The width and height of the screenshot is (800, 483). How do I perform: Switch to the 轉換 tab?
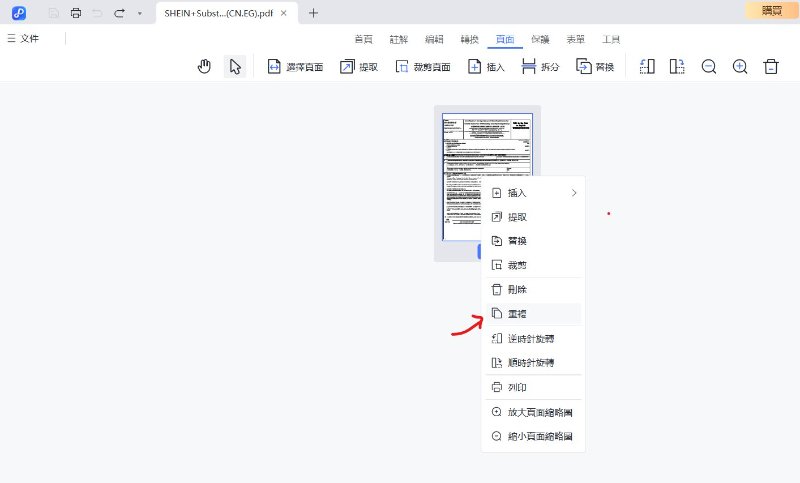point(469,39)
